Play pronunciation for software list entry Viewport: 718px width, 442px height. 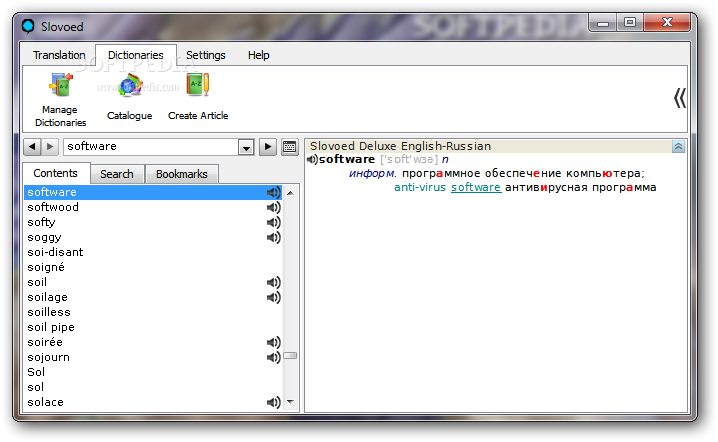pos(273,192)
